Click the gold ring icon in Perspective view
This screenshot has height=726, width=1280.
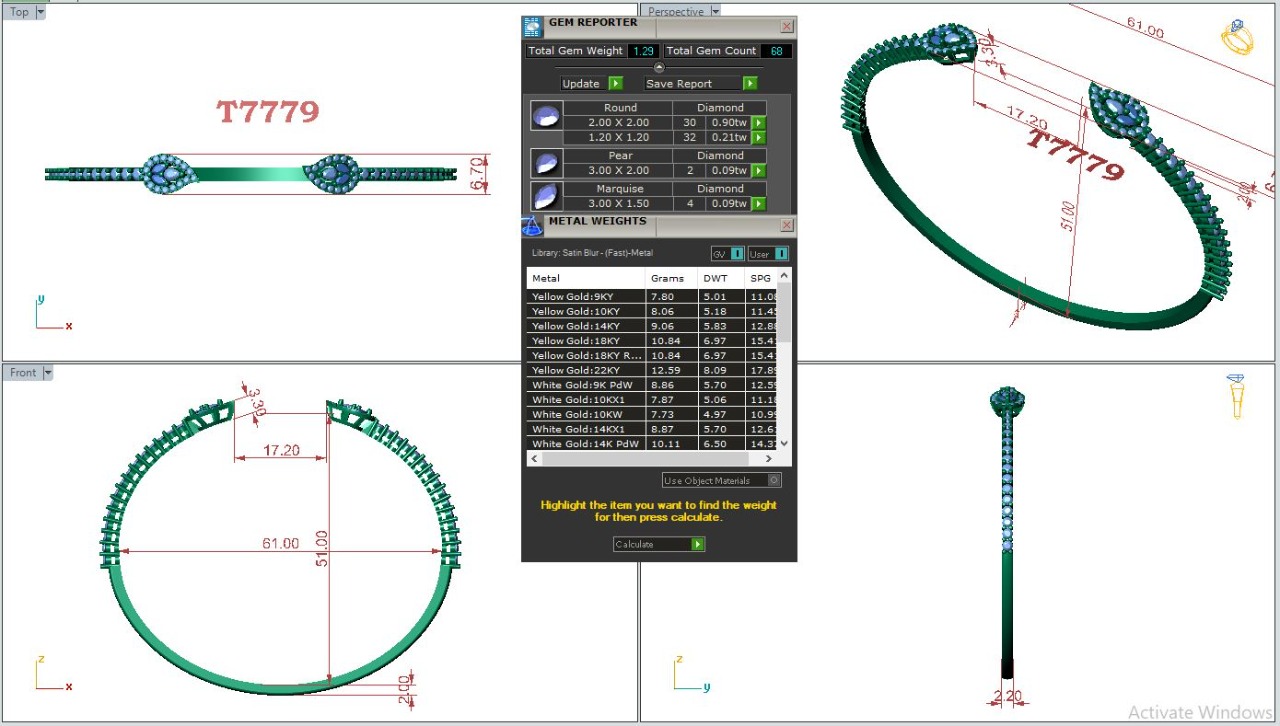1237,37
